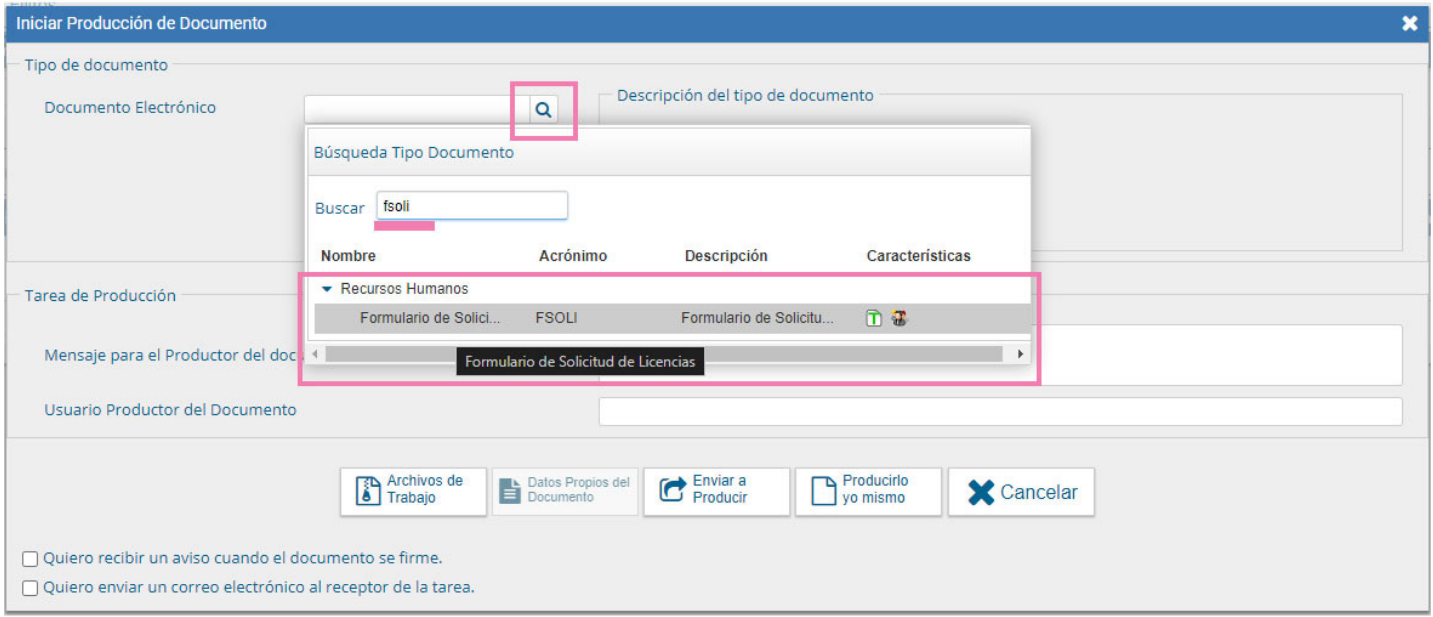Click the user signature characteristic icon
This screenshot has height=617, width=1433.
899,319
